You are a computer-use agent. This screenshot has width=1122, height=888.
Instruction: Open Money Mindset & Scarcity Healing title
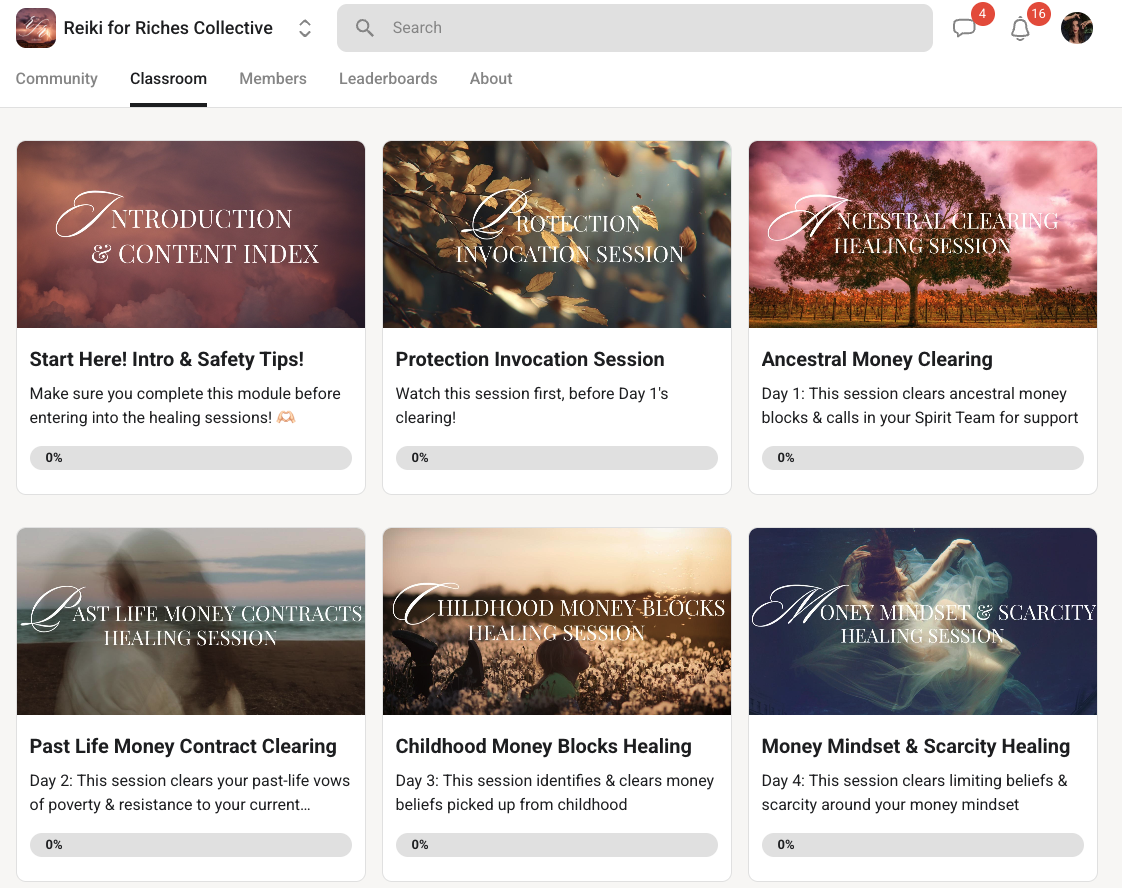point(915,746)
